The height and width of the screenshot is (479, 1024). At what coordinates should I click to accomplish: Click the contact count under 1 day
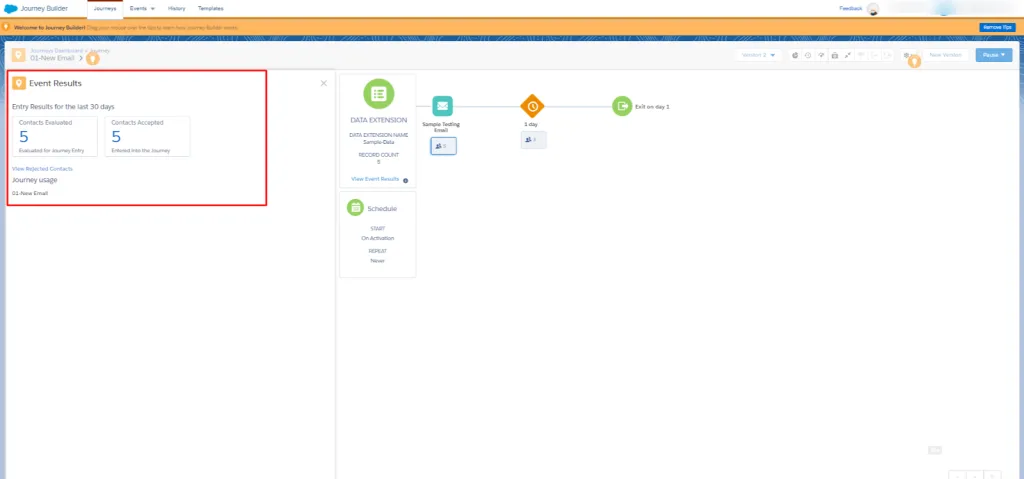(x=533, y=140)
